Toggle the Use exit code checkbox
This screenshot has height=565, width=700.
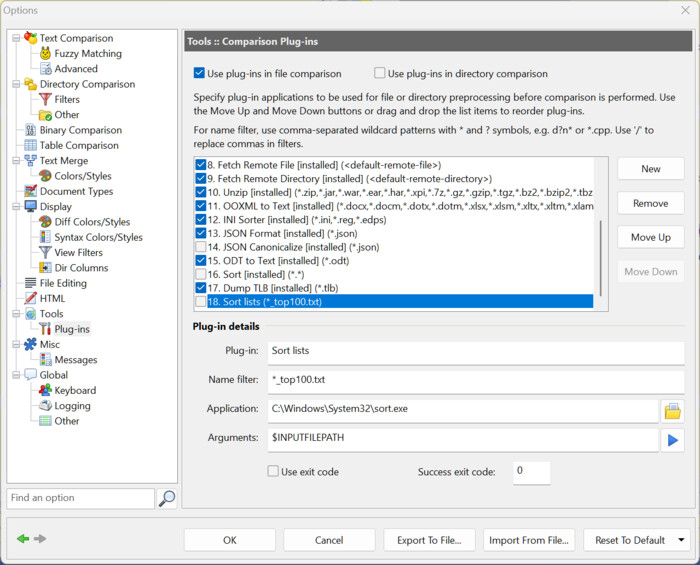click(x=273, y=471)
